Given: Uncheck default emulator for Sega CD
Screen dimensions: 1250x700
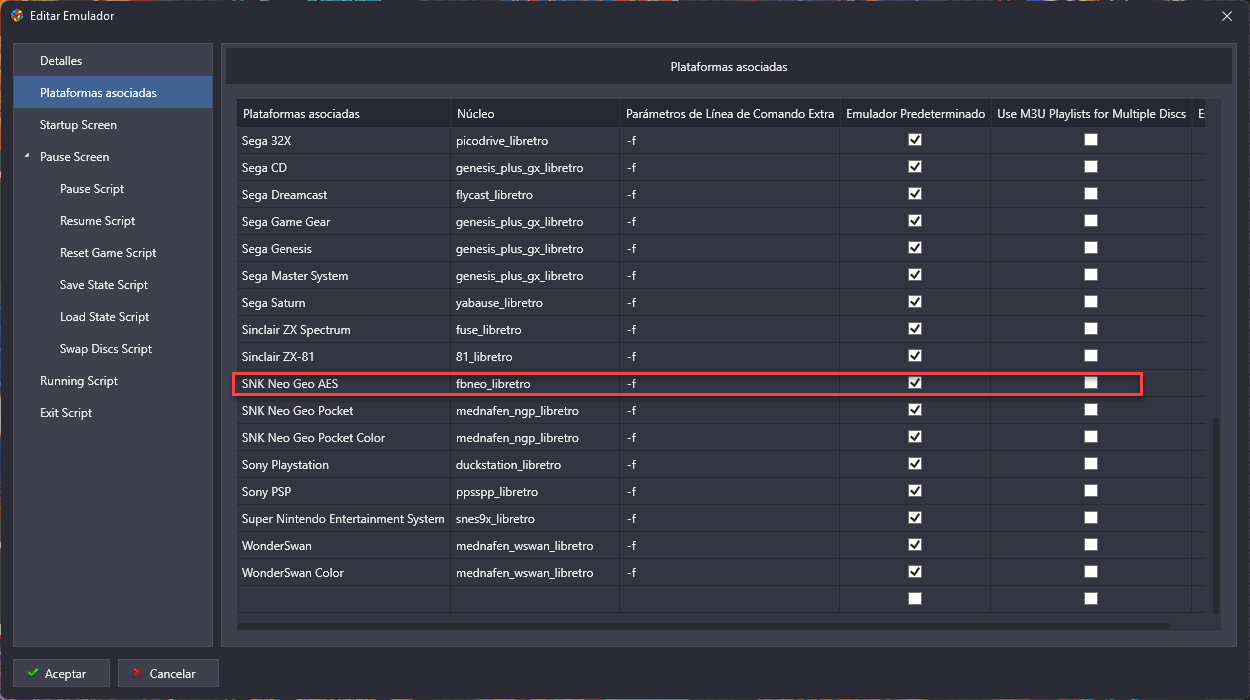Looking at the screenshot, I should (915, 167).
